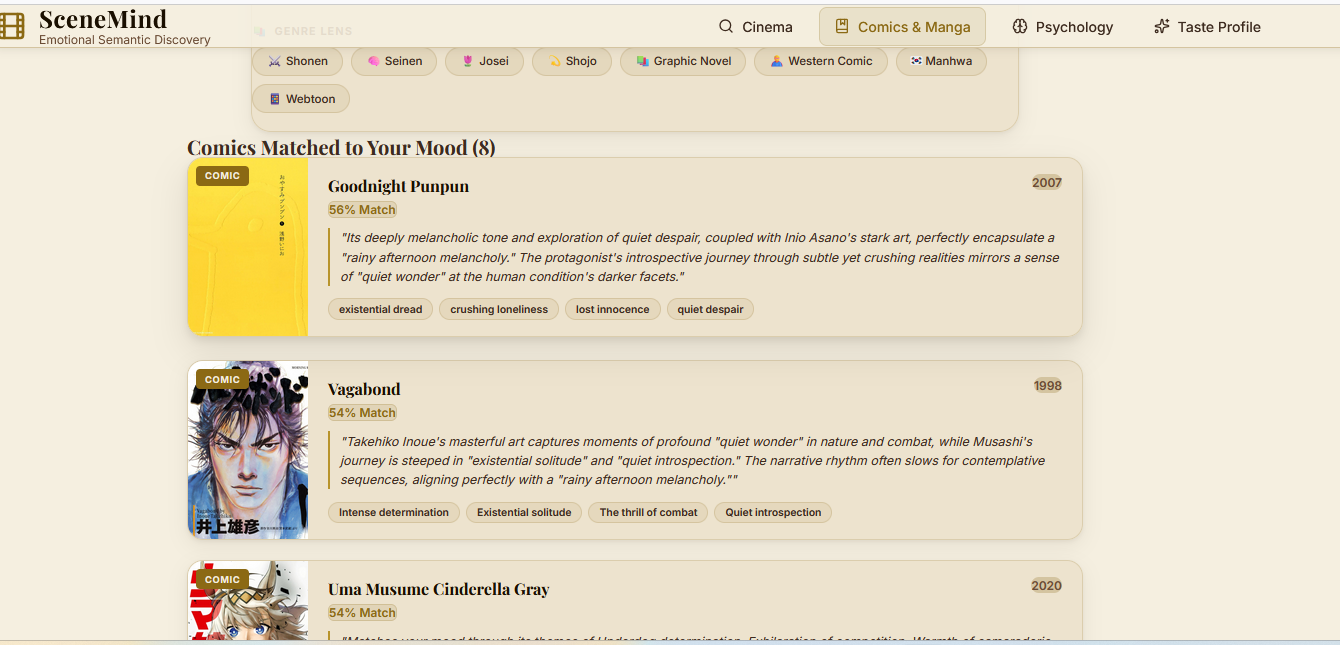Click the Vagabond cover image
This screenshot has height=645, width=1340.
coord(248,450)
